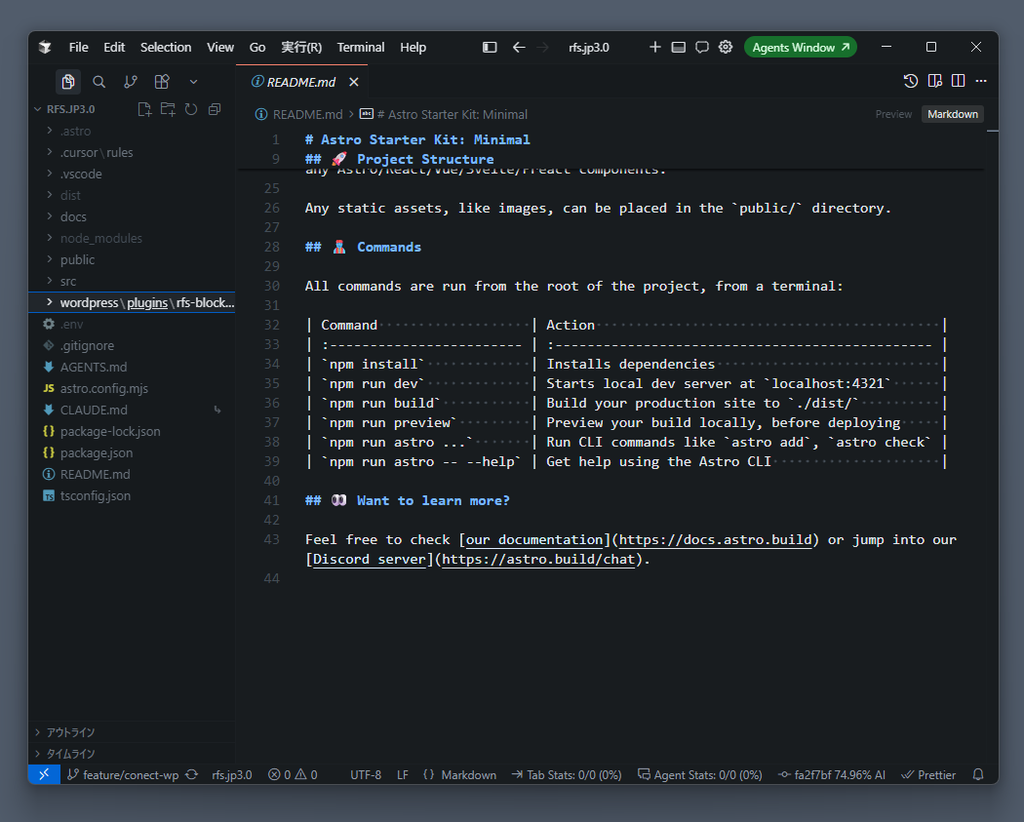This screenshot has height=822, width=1024.
Task: Open the Source Control view icon
Action: pos(130,82)
